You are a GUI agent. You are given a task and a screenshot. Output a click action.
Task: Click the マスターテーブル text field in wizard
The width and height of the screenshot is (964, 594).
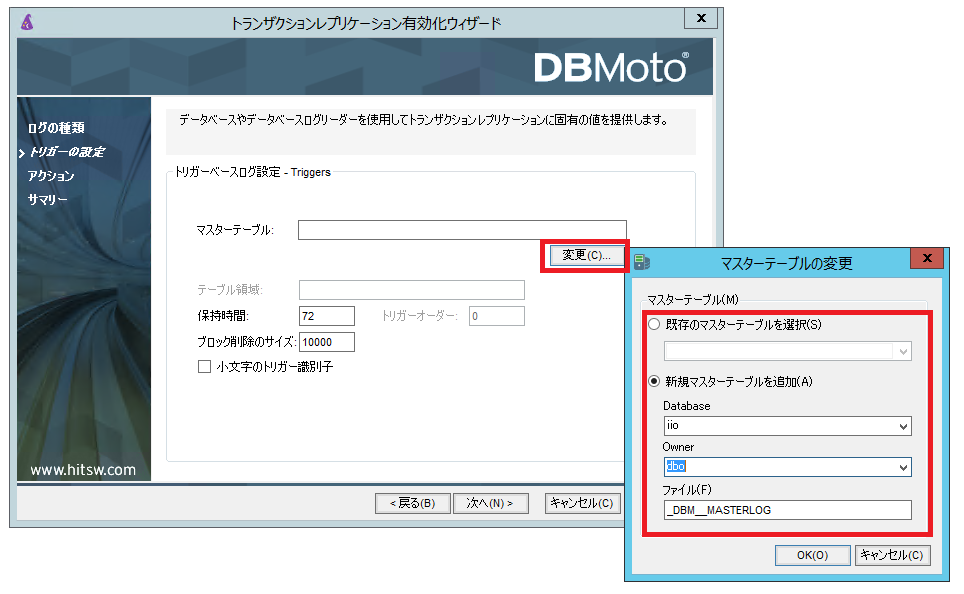pyautogui.click(x=462, y=230)
